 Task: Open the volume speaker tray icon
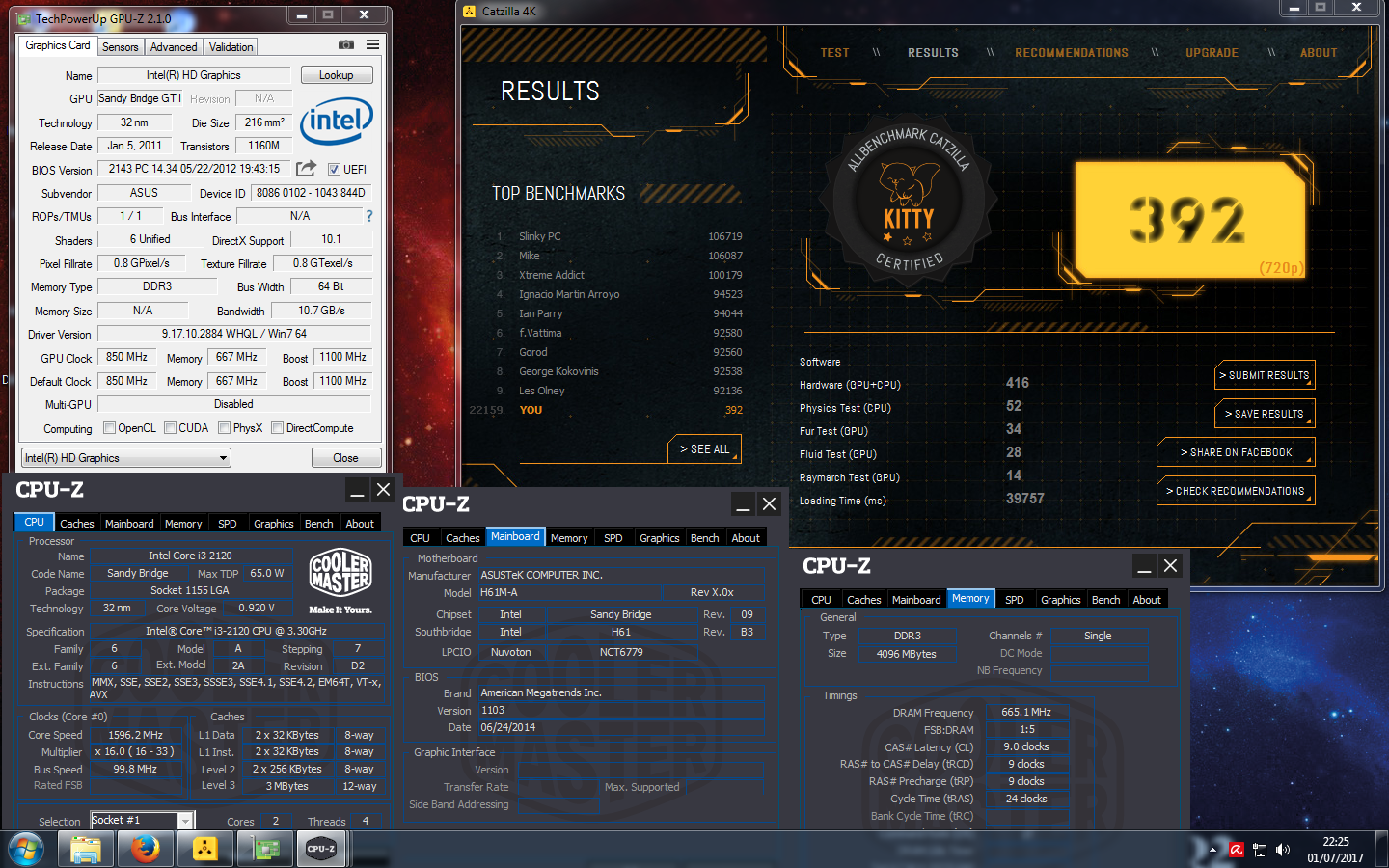1283,850
